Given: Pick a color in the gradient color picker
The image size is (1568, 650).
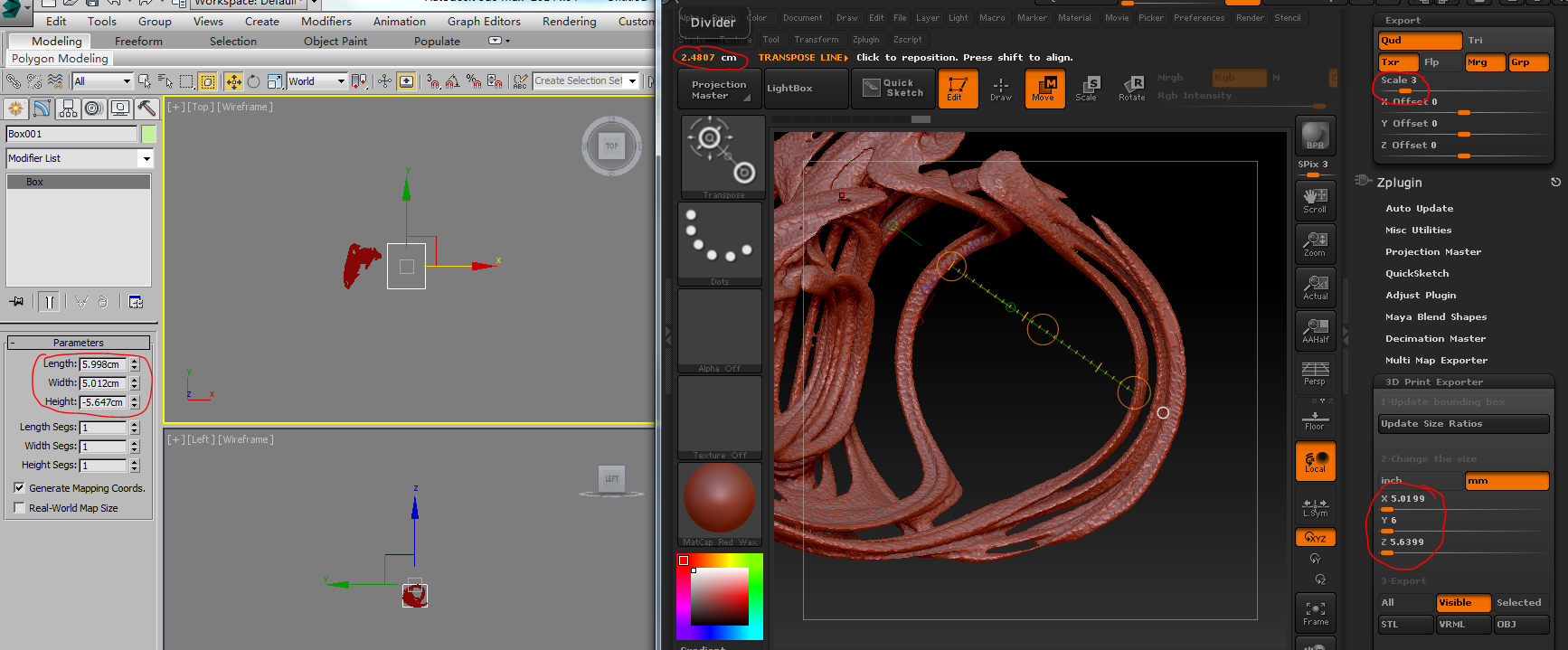Looking at the screenshot, I should (x=719, y=597).
